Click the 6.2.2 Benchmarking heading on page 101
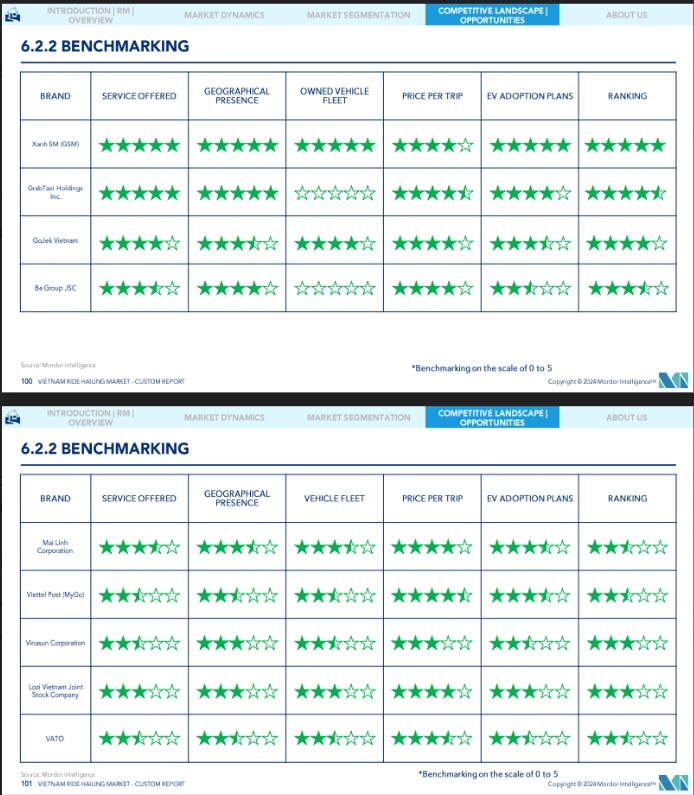694x795 pixels. (x=105, y=449)
